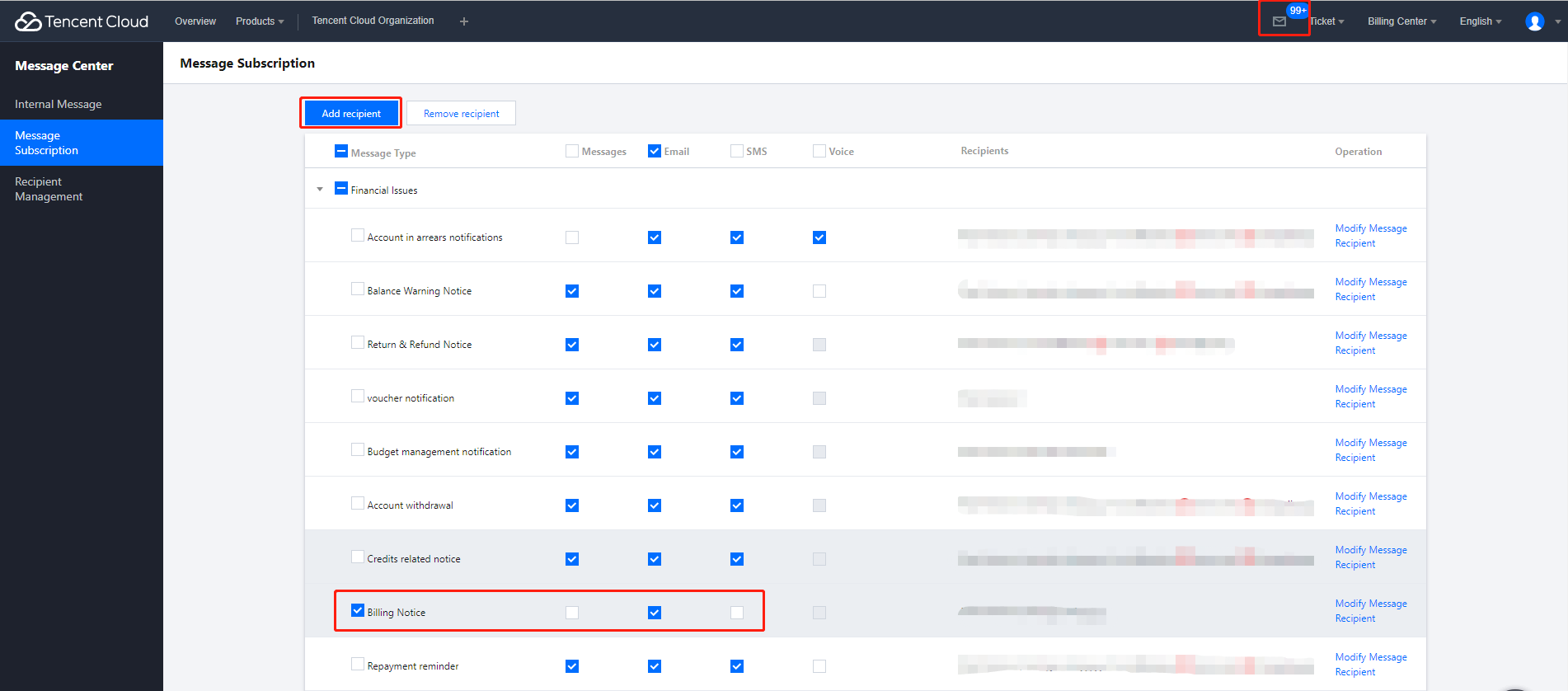Click the Tencent Cloud logo

point(82,21)
